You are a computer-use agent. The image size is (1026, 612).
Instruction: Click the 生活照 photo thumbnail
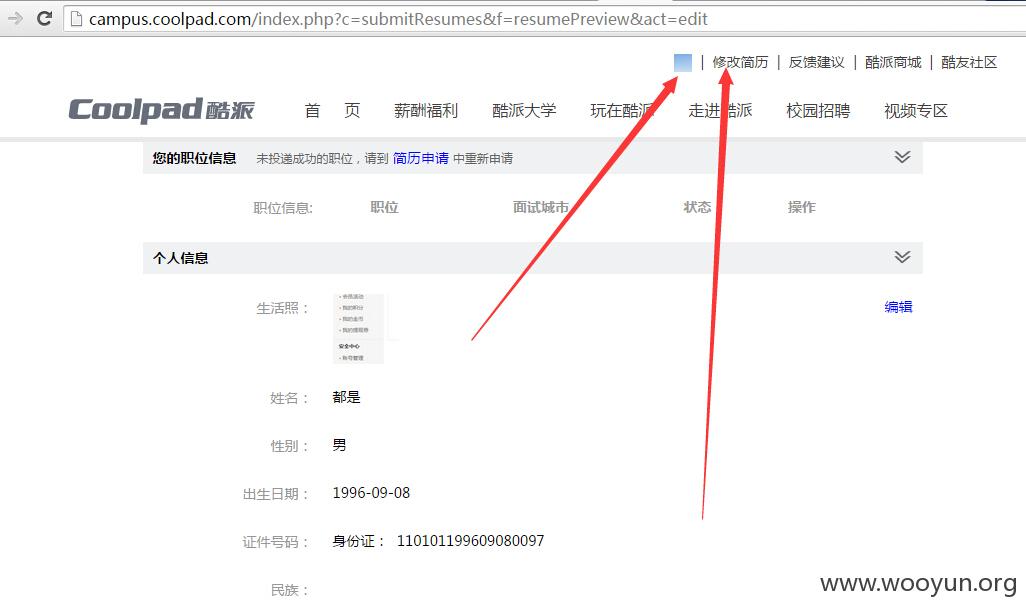point(358,329)
